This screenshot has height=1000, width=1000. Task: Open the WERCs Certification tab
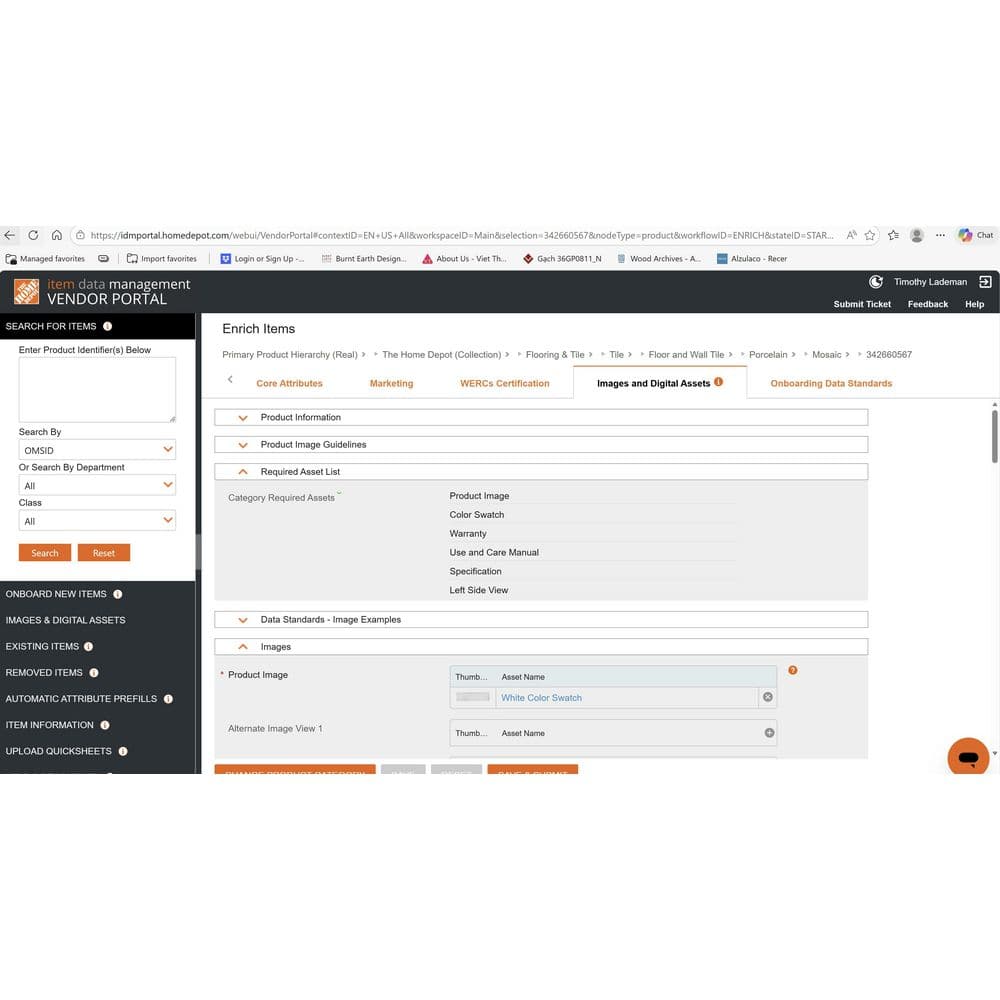click(504, 383)
